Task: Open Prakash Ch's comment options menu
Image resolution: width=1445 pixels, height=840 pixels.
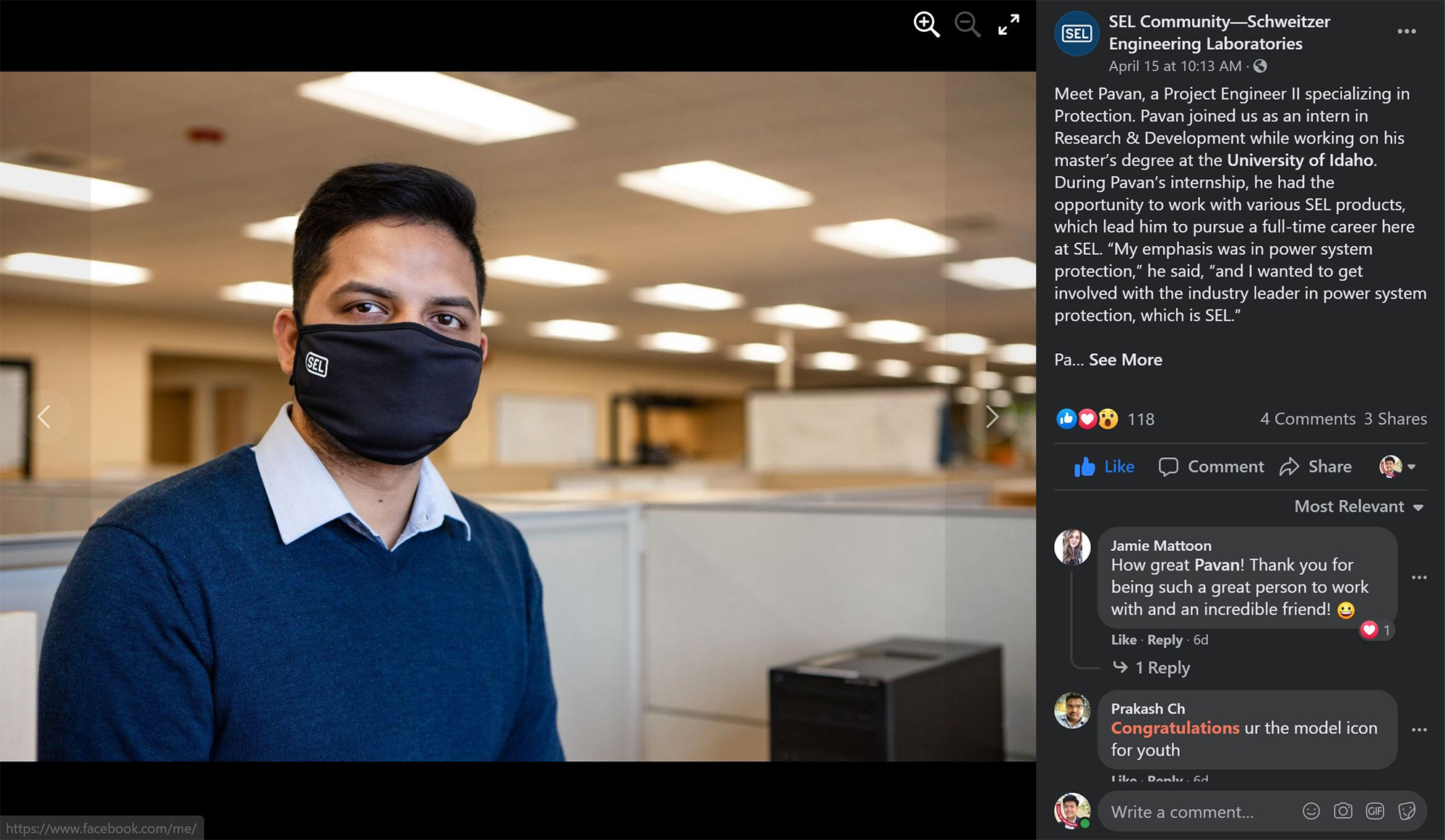Action: [1419, 729]
